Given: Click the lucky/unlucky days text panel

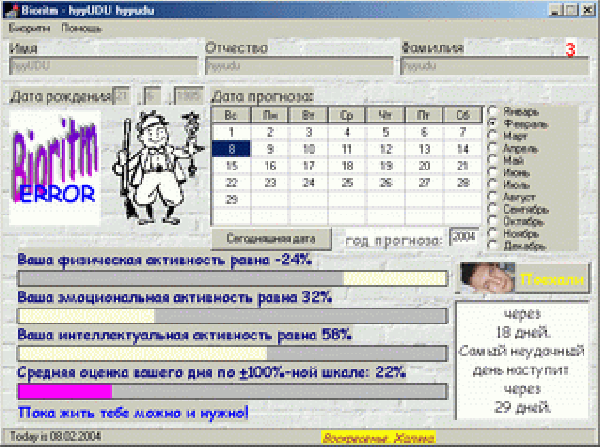Looking at the screenshot, I should point(522,361).
